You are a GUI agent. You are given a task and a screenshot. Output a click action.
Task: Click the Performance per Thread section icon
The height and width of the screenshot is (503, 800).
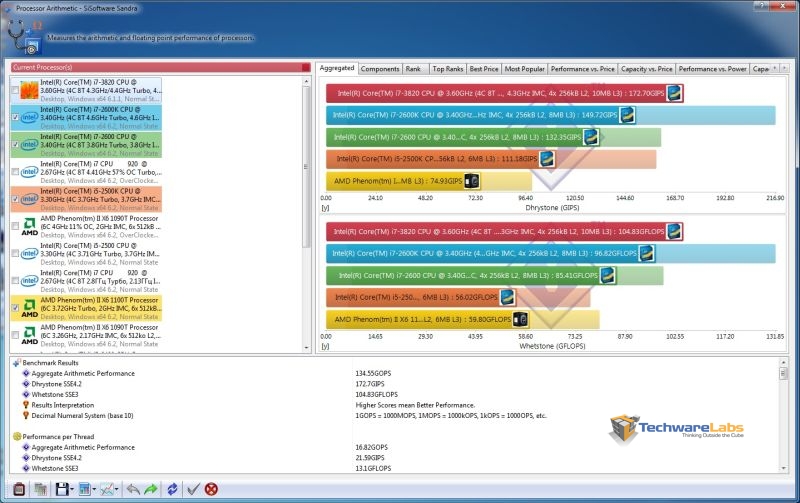(16, 437)
